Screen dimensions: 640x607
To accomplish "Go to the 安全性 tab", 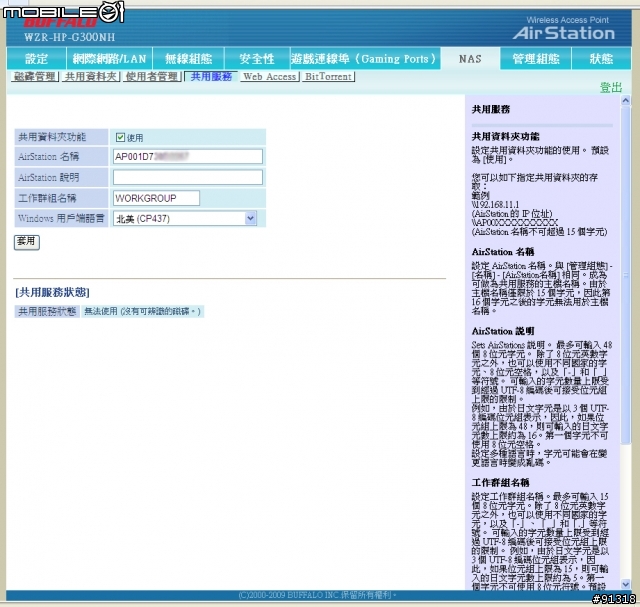I will [x=257, y=59].
